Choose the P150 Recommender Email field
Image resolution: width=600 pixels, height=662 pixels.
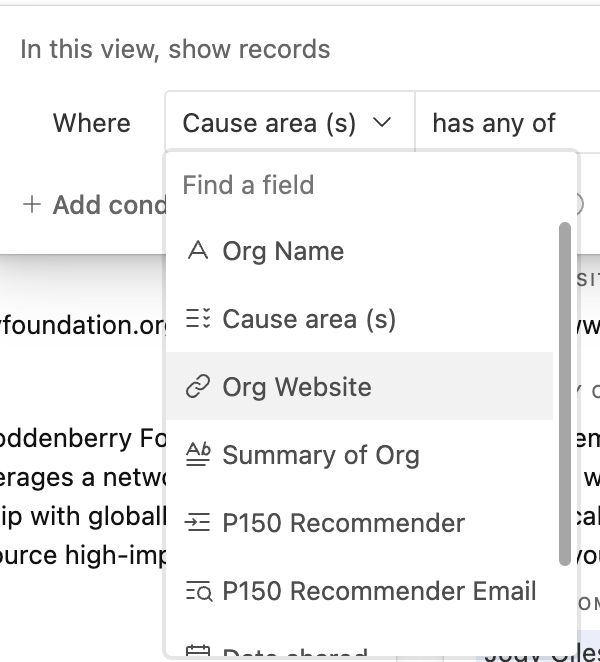pos(359,591)
